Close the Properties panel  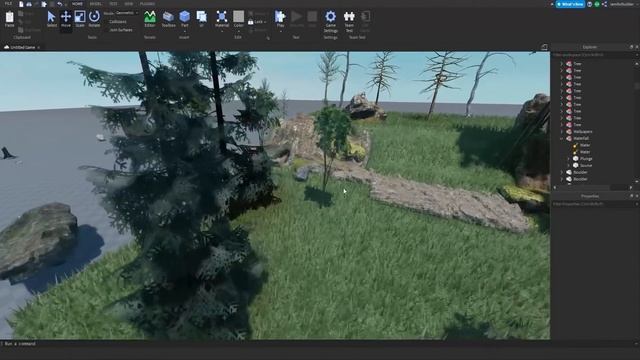coord(636,196)
